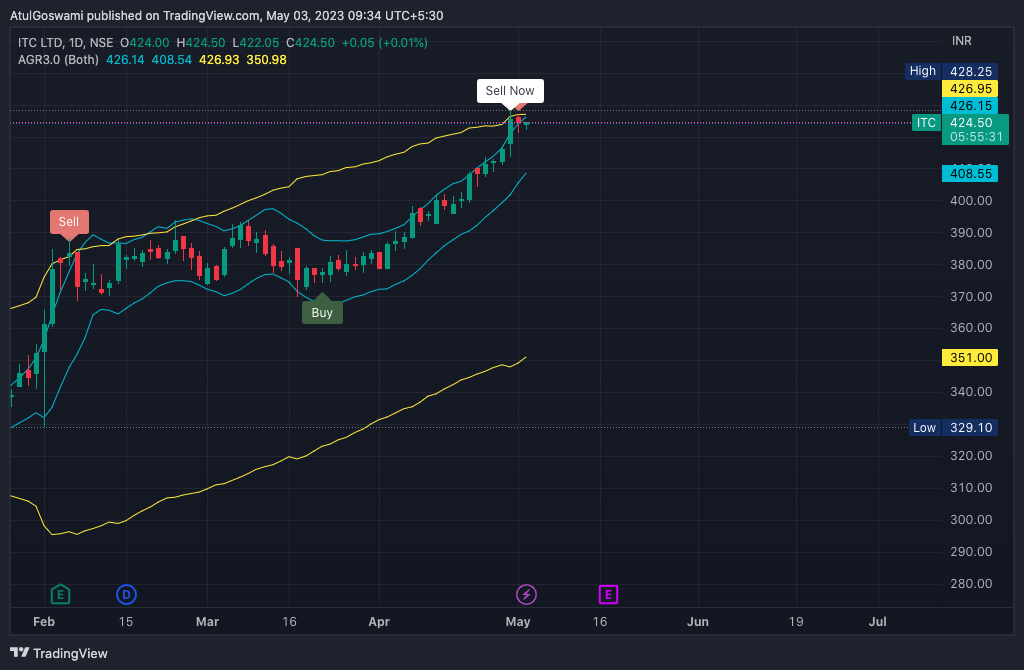1024x670 pixels.
Task: Click the May label on time axis
Action: [x=518, y=622]
